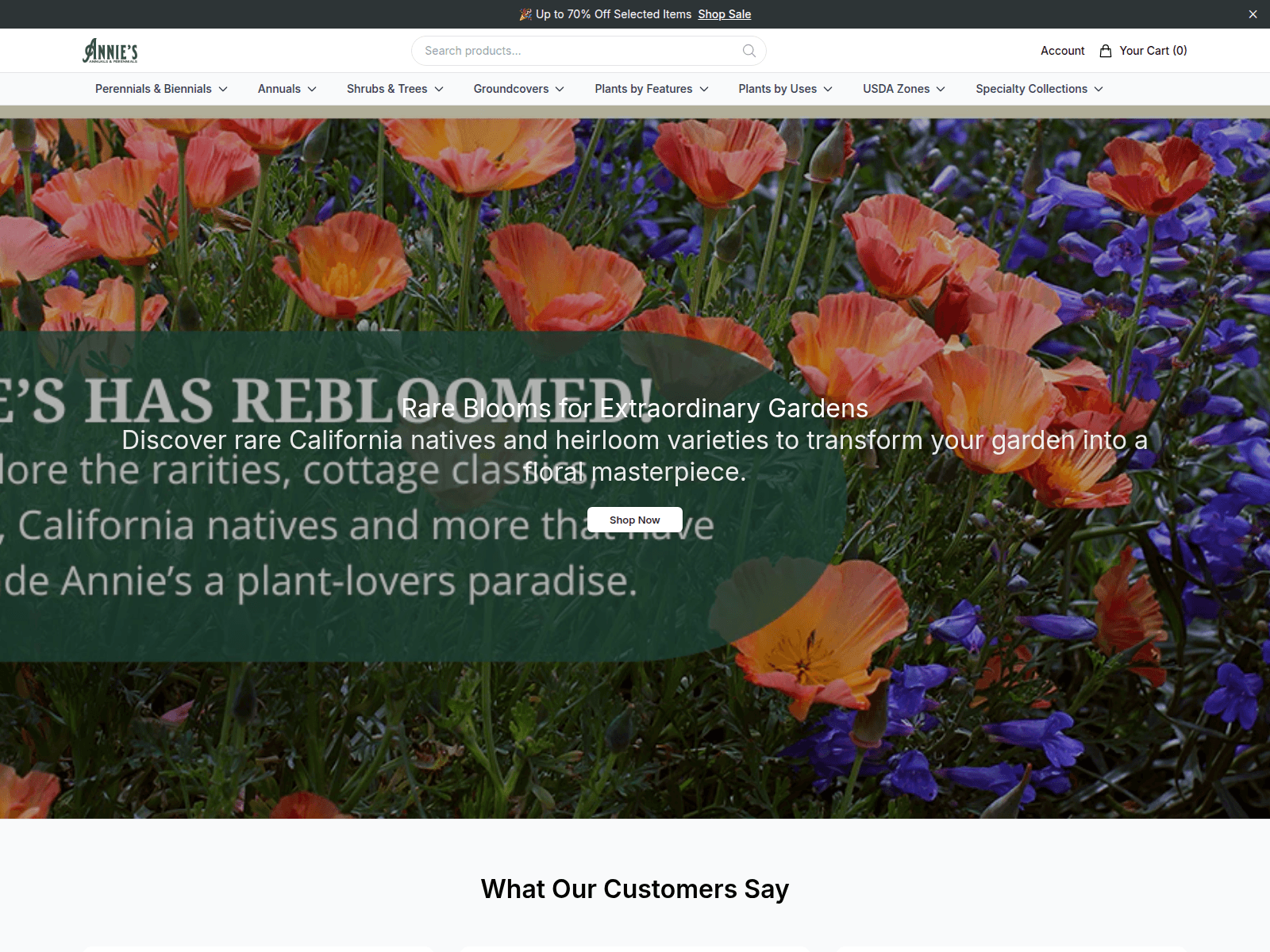Open the Groundcovers menu
The height and width of the screenshot is (952, 1270).
[519, 89]
